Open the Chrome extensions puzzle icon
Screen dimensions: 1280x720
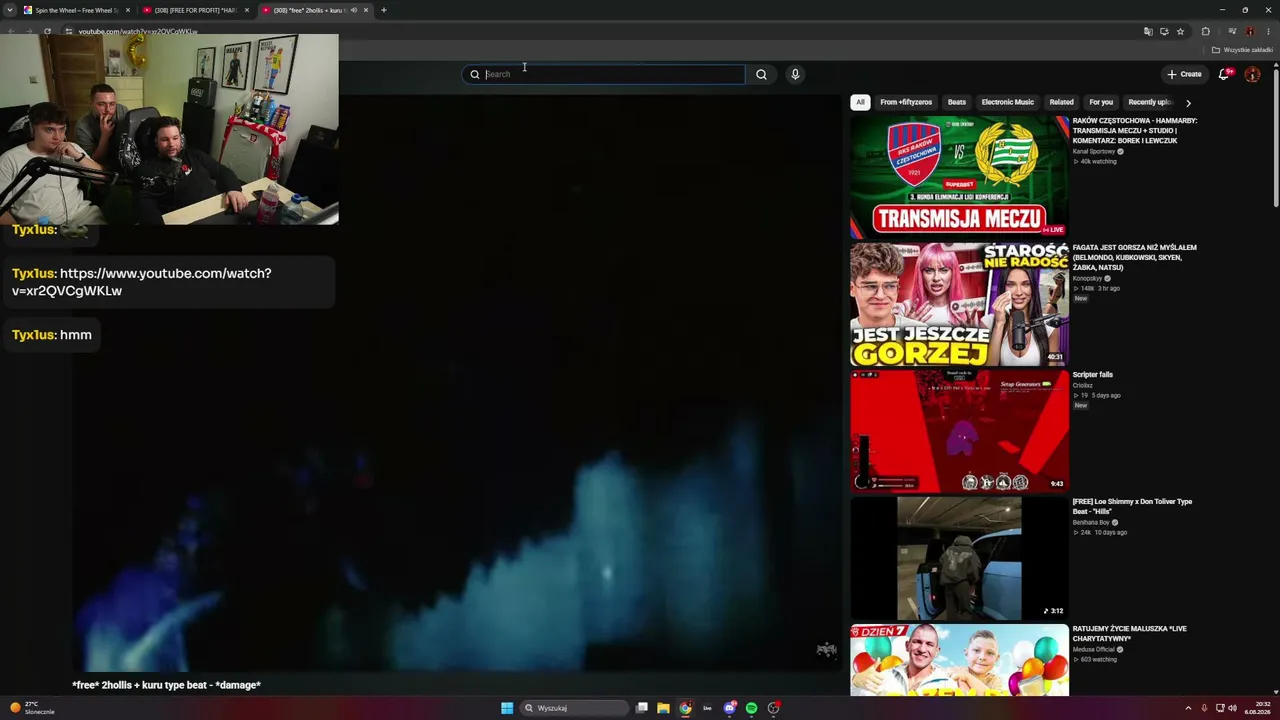1205,31
